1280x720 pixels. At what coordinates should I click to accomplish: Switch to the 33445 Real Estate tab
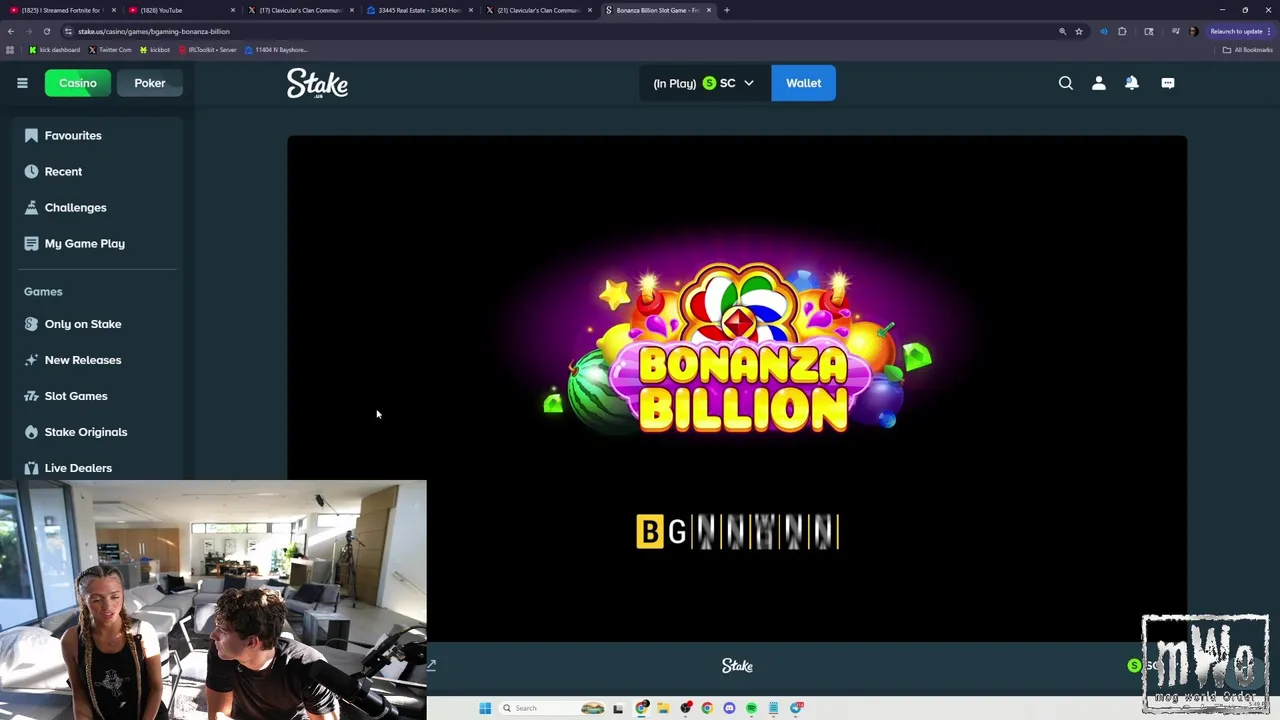(x=418, y=10)
